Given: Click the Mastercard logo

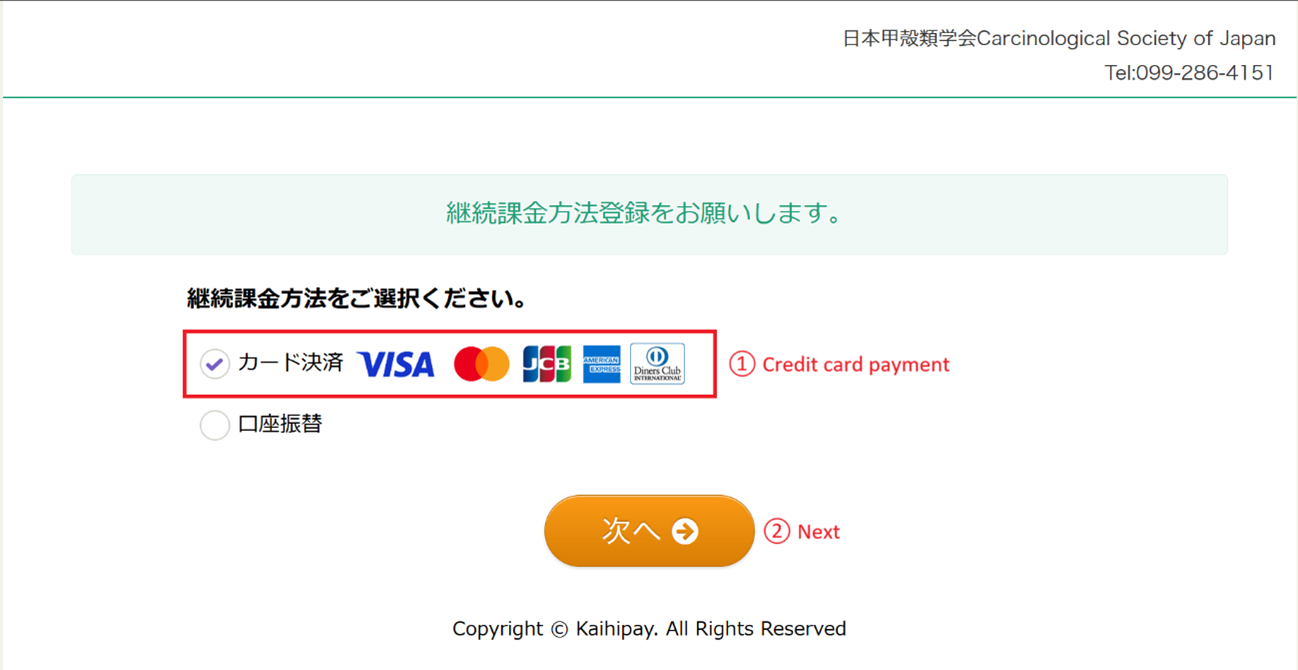Looking at the screenshot, I should tap(481, 364).
